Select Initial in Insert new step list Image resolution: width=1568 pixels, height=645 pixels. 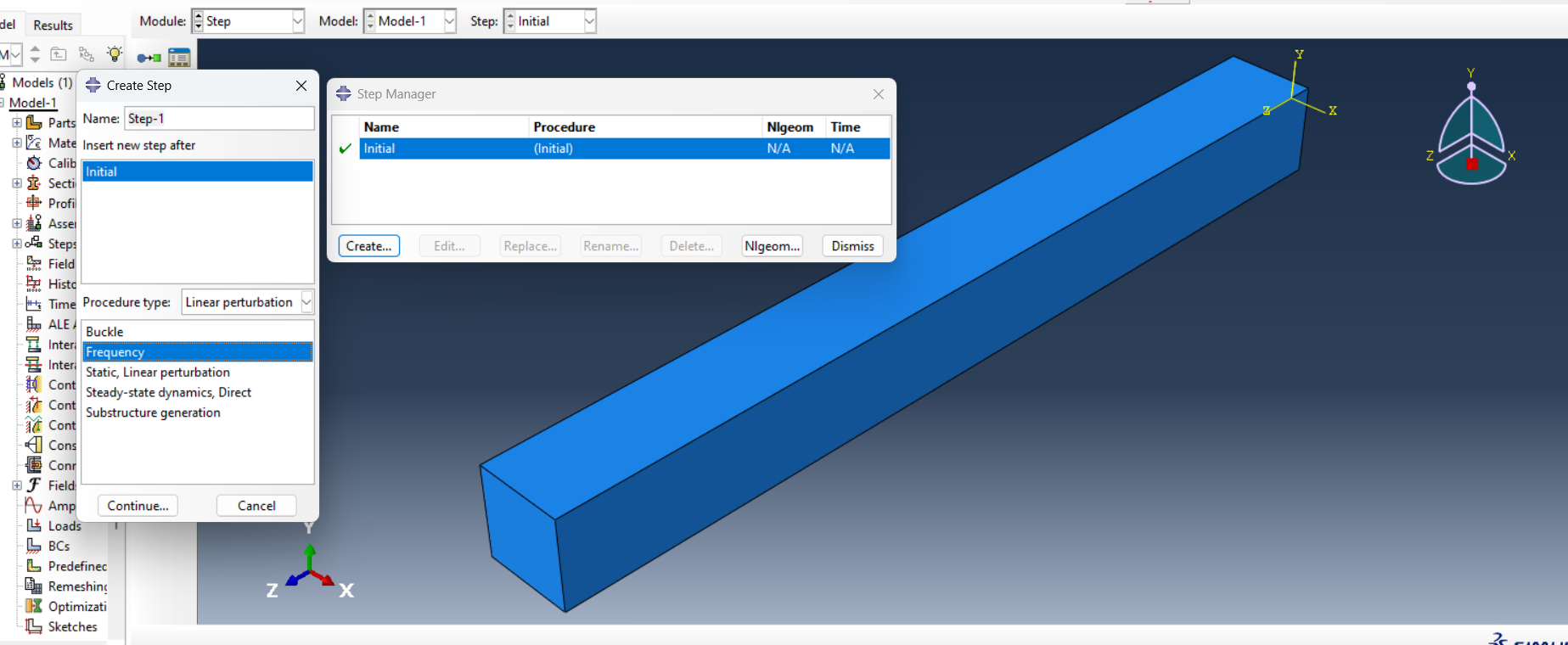[x=197, y=171]
